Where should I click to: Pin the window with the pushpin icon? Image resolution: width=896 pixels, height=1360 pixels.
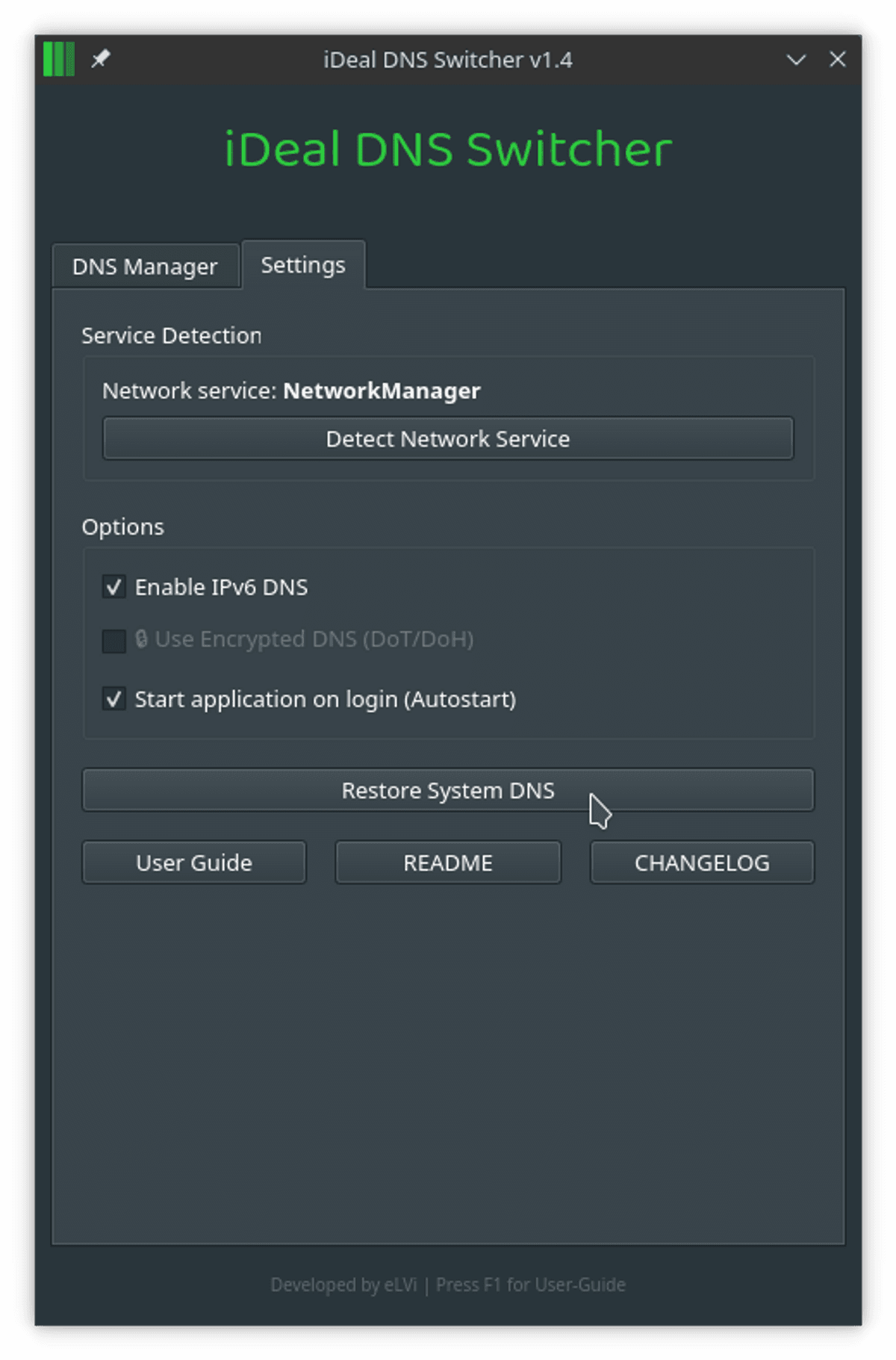coord(101,58)
